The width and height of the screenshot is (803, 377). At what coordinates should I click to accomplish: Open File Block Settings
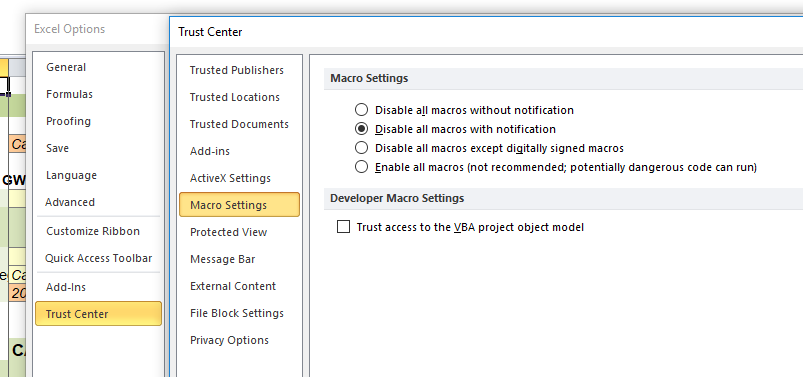tap(237, 313)
